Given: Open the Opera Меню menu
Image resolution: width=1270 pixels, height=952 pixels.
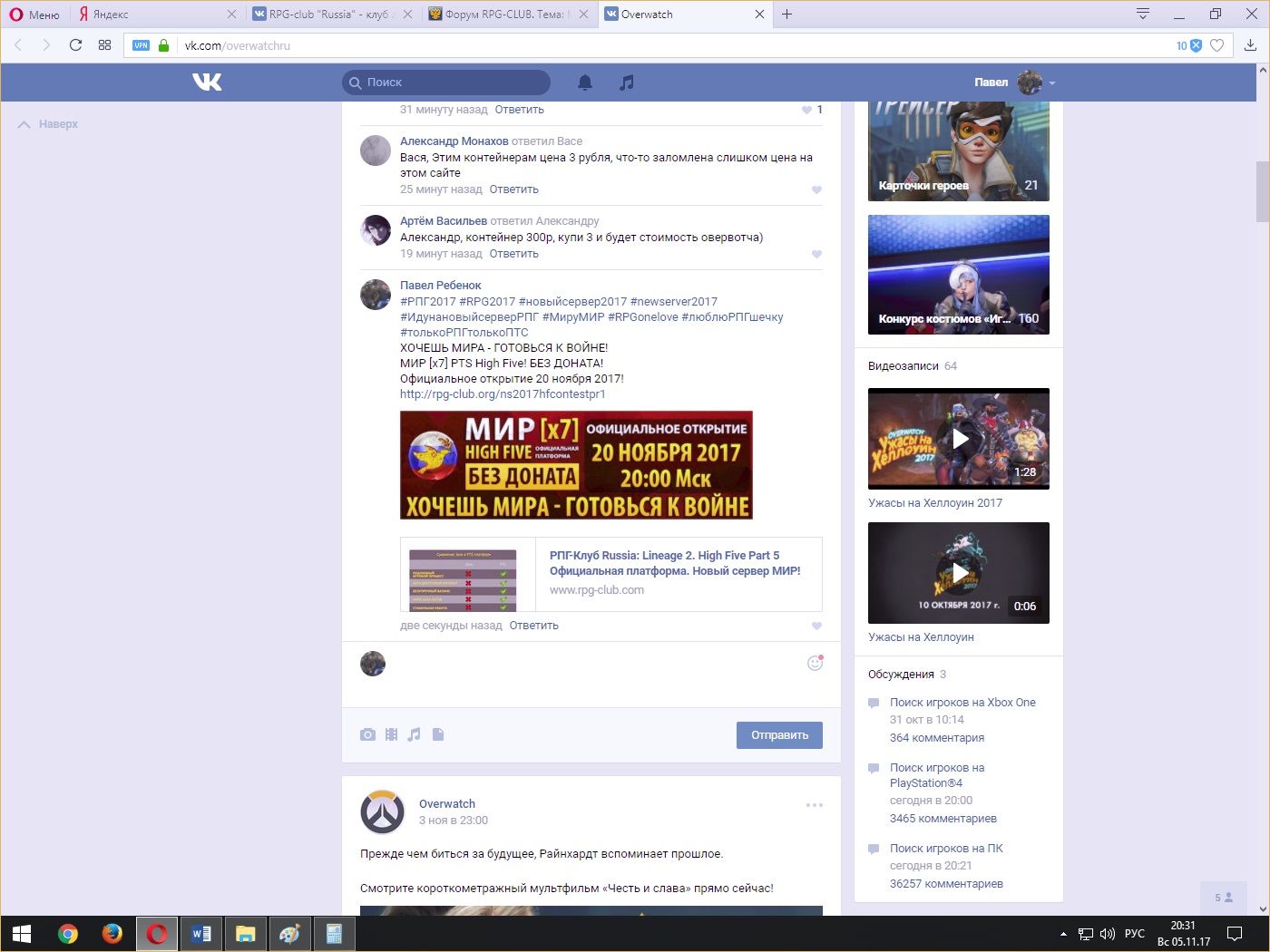Looking at the screenshot, I should (x=34, y=15).
